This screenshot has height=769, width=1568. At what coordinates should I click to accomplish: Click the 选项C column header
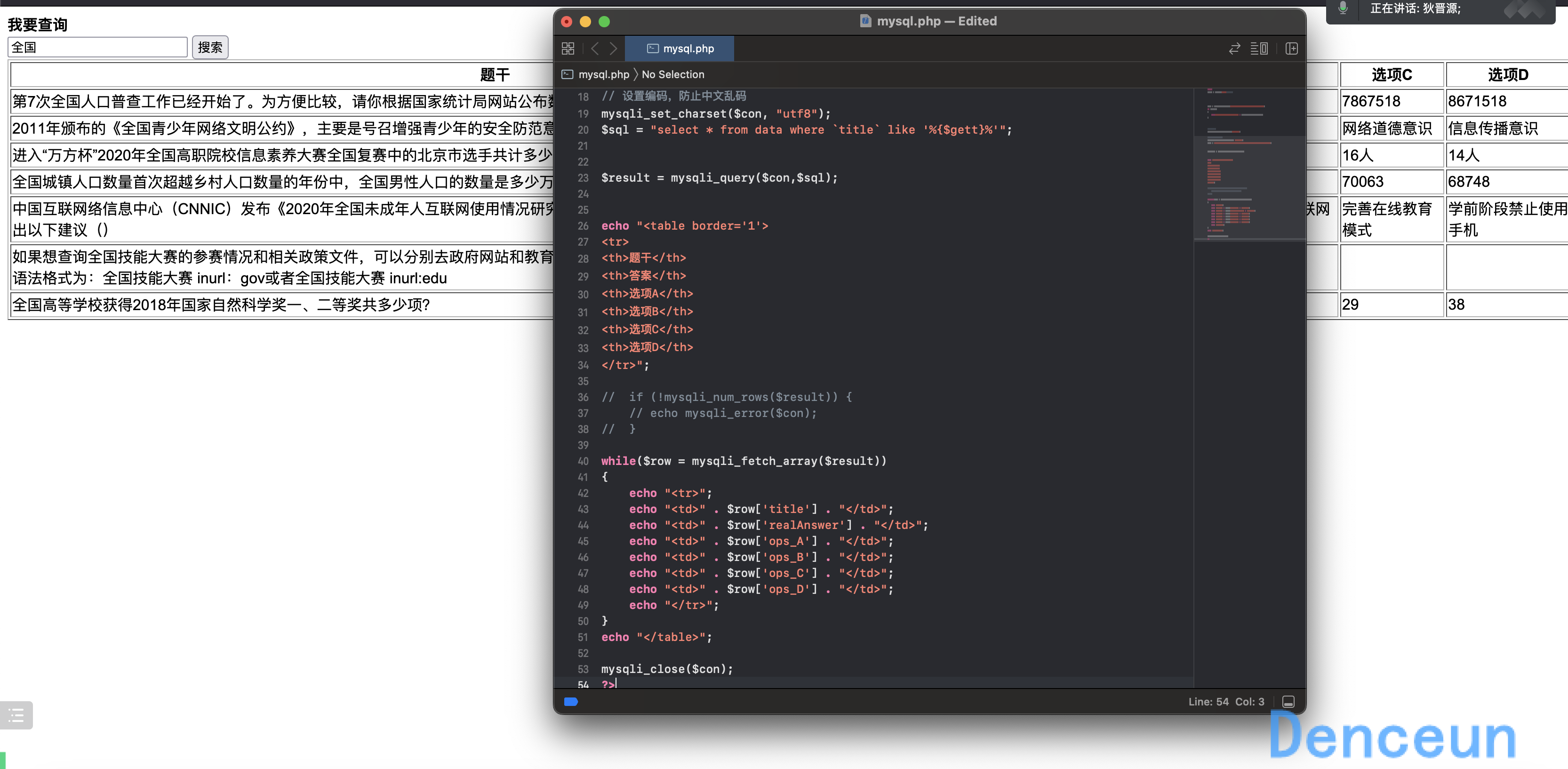click(x=1392, y=75)
